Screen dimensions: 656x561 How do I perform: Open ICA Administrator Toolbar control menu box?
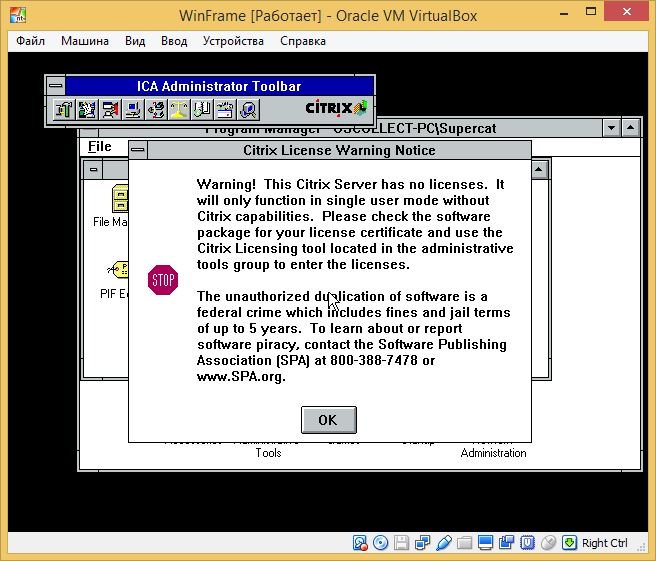56,86
